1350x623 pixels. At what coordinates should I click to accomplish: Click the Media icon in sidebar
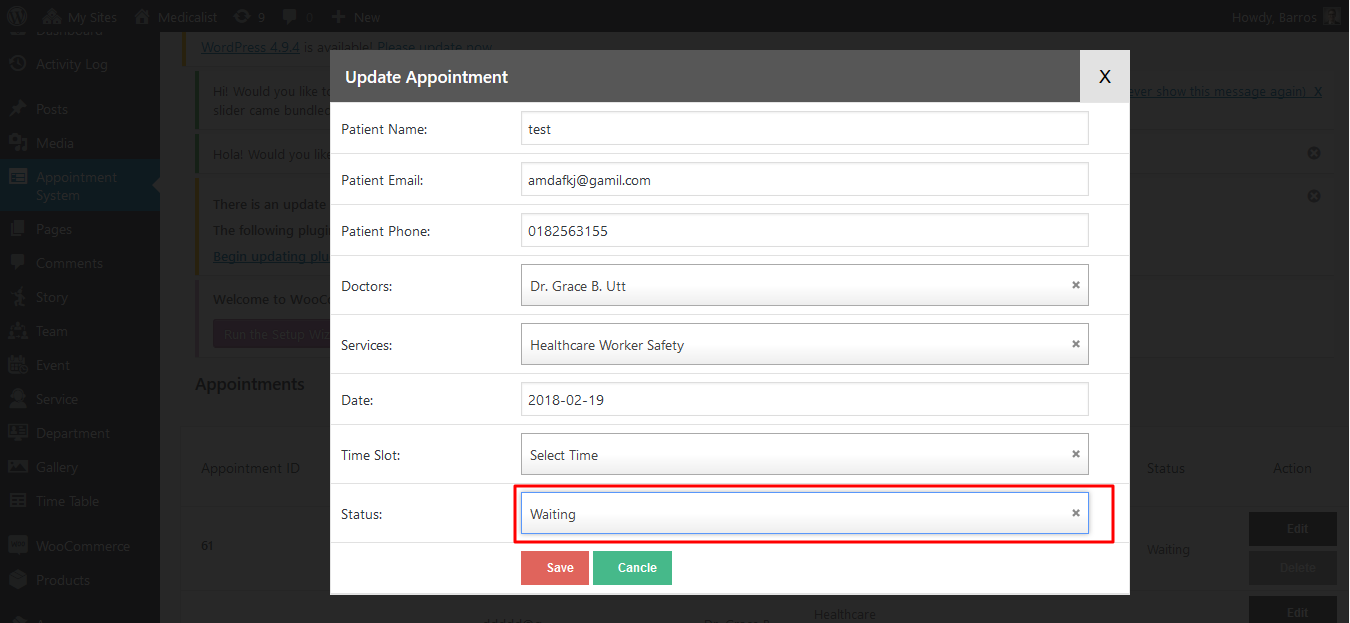point(18,143)
